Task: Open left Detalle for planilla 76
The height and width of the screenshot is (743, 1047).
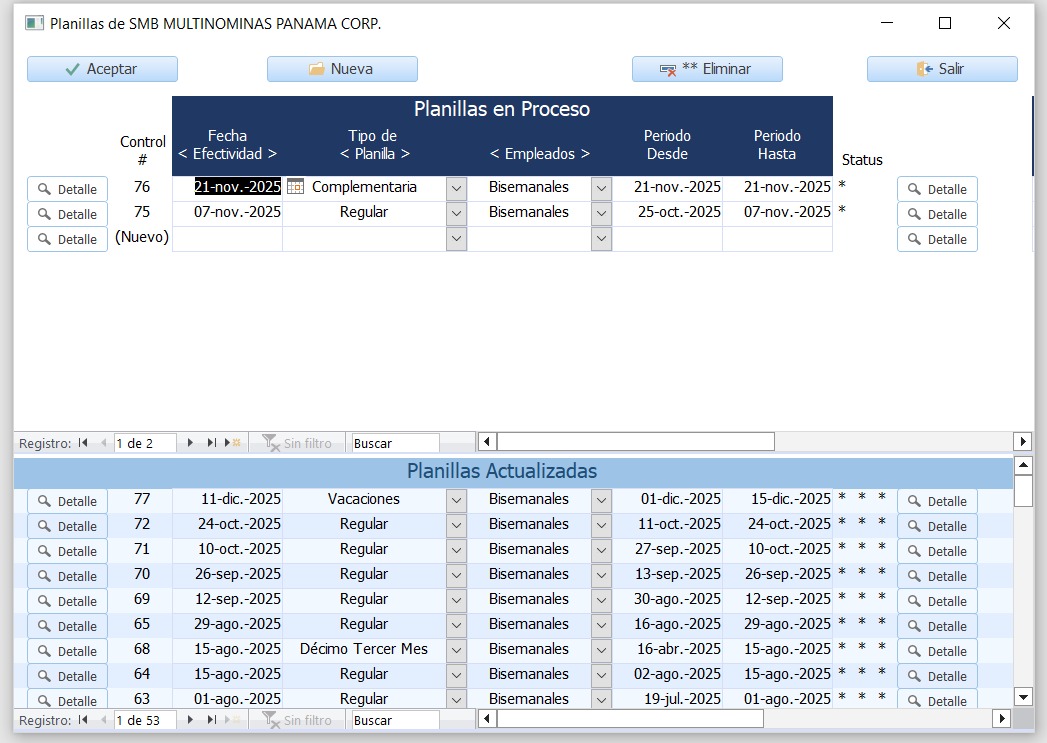Action: coord(67,189)
